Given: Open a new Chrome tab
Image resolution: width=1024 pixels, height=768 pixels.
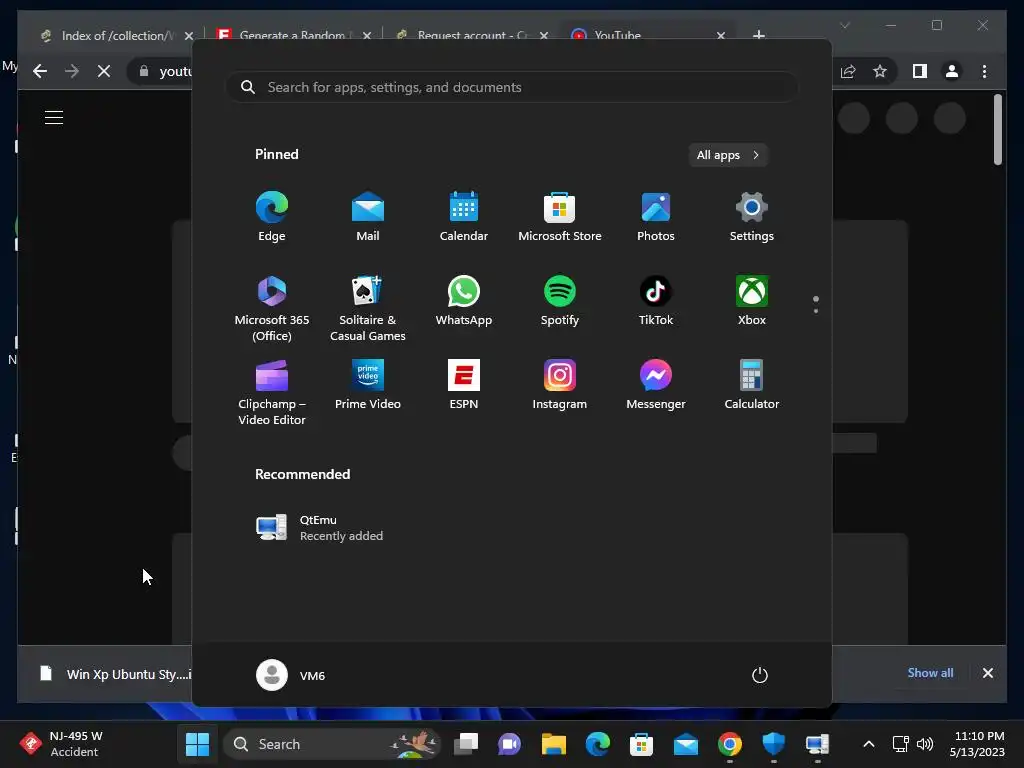Looking at the screenshot, I should (759, 35).
